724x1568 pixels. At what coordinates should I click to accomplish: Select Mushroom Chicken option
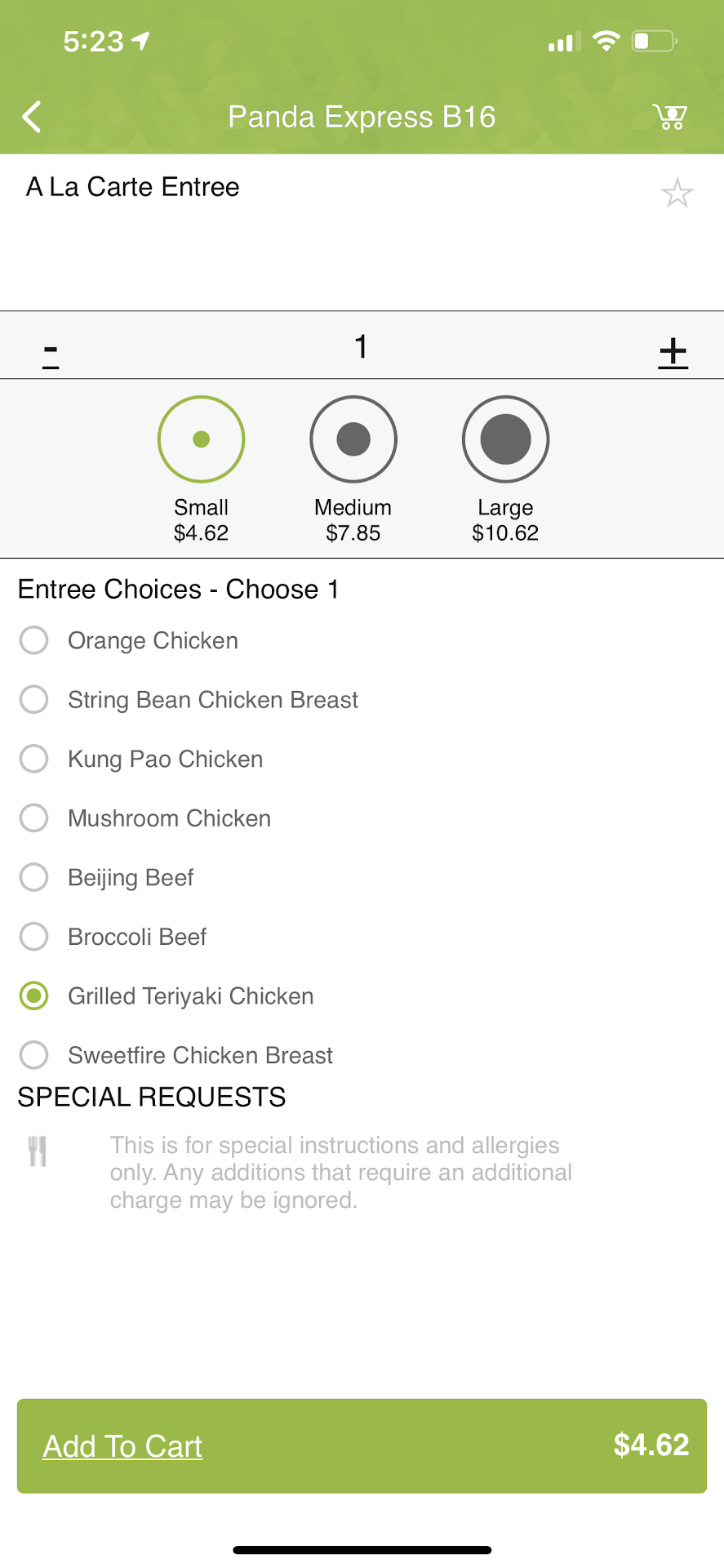(34, 817)
